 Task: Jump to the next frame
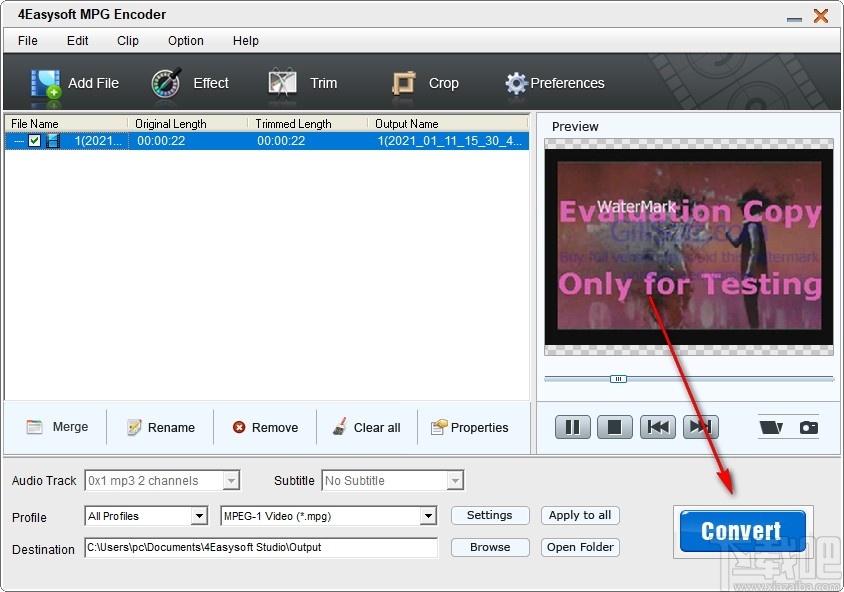coord(700,427)
